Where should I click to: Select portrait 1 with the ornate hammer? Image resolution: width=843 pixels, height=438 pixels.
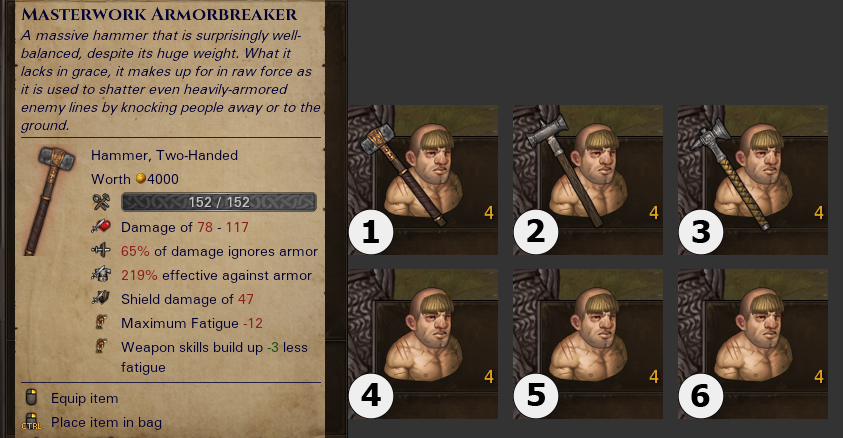[423, 180]
